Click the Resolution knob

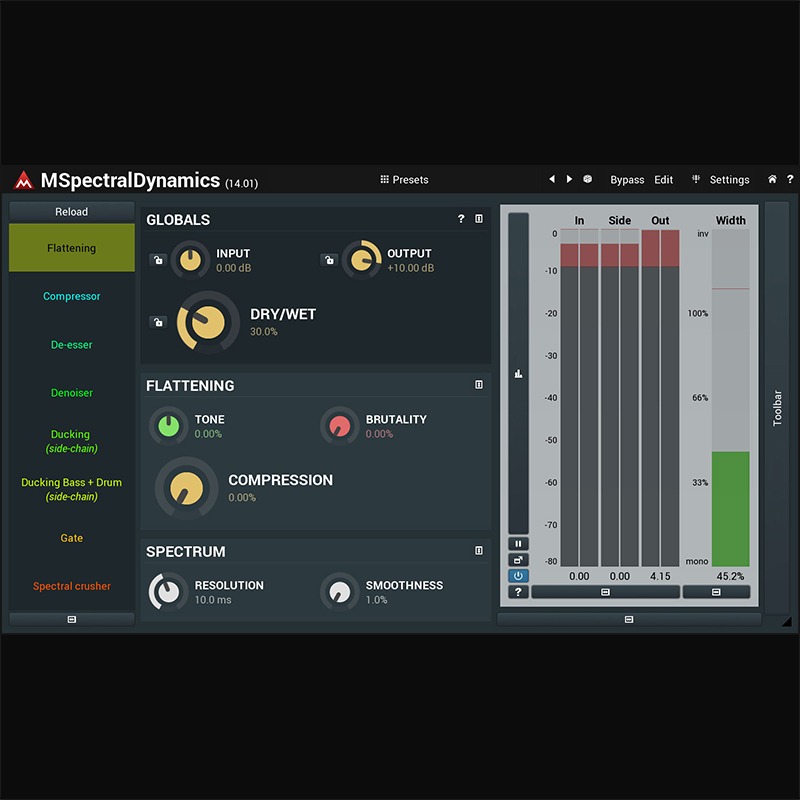point(168,592)
